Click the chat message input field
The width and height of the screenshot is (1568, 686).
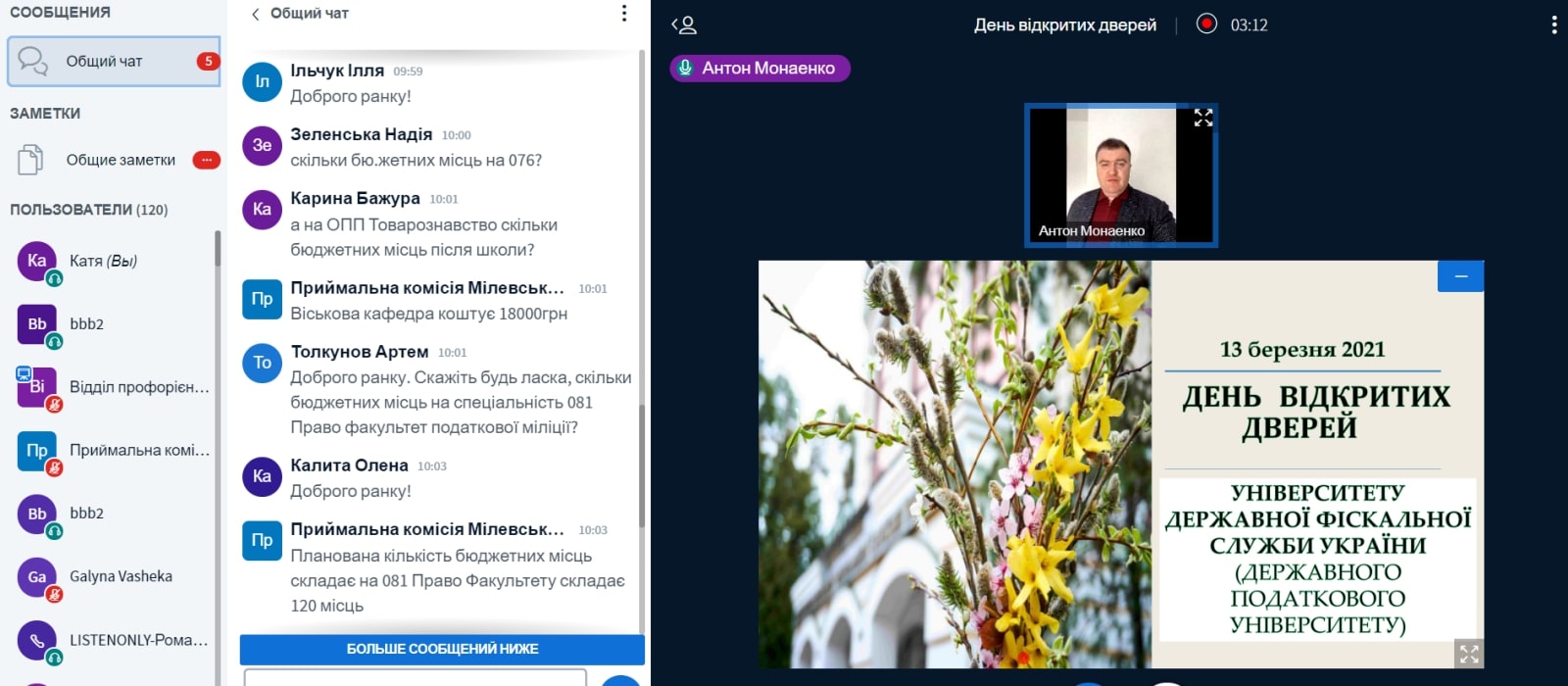pyautogui.click(x=416, y=678)
